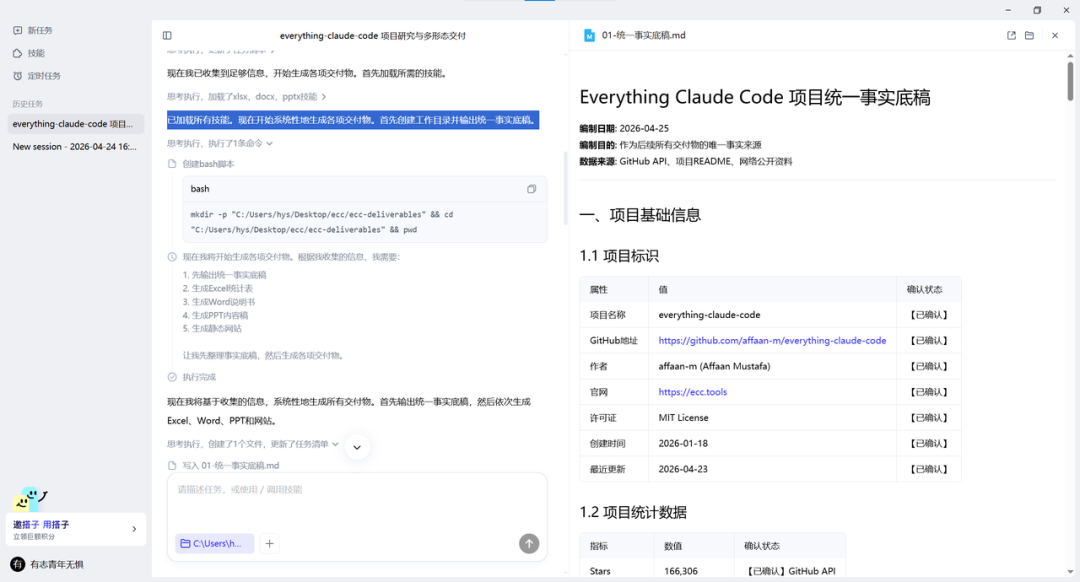
Task: Click the '4. 生成PPT内容稿' list item
Action: coord(215,315)
